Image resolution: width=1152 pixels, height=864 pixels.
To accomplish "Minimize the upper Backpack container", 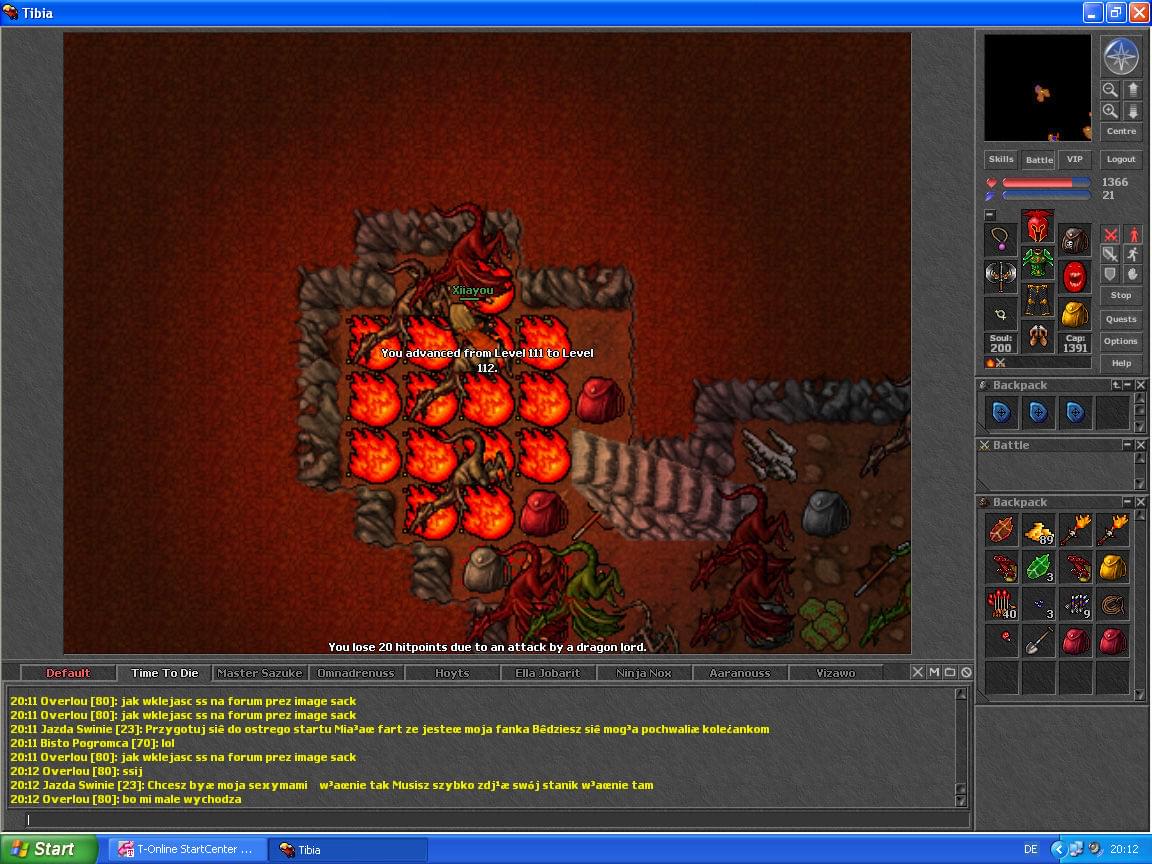I will pos(1128,385).
